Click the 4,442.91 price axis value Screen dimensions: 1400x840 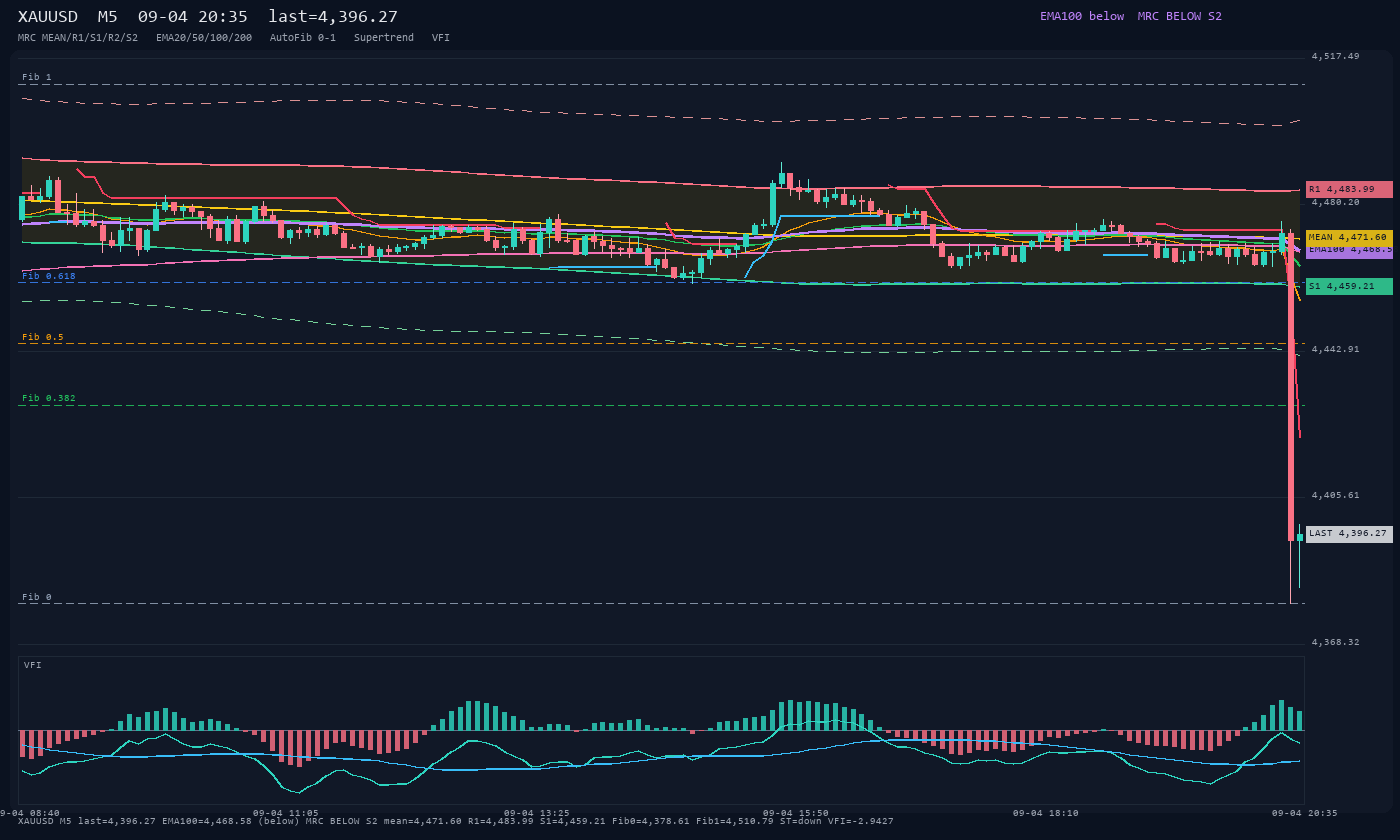[1336, 349]
